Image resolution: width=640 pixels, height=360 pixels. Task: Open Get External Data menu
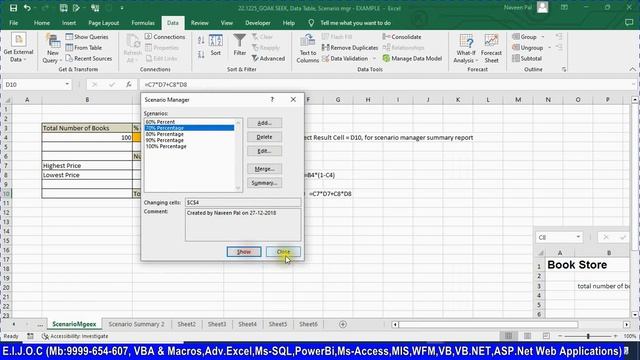click(18, 48)
